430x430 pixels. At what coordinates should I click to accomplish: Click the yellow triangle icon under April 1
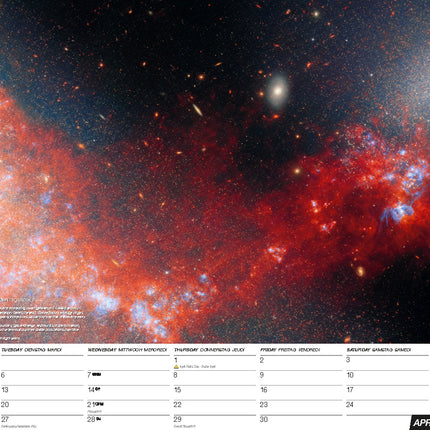pos(176,367)
